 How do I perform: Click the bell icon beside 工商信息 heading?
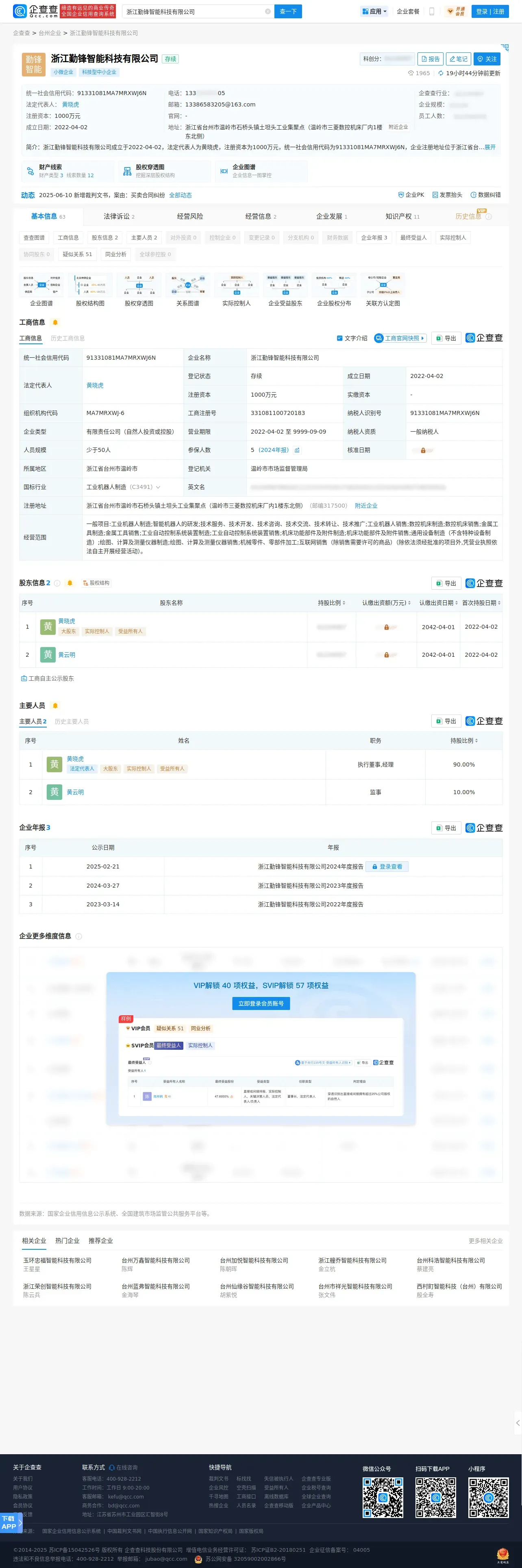55,323
